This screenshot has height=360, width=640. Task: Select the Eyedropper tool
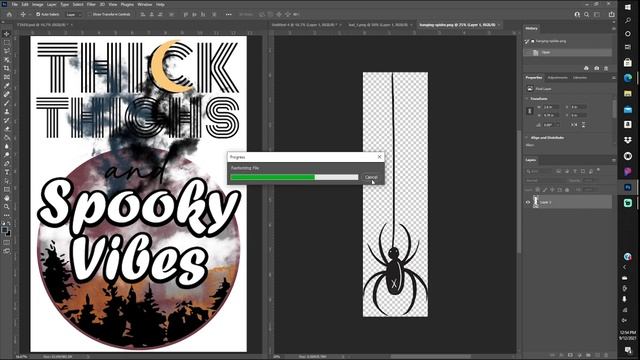pyautogui.click(x=7, y=86)
